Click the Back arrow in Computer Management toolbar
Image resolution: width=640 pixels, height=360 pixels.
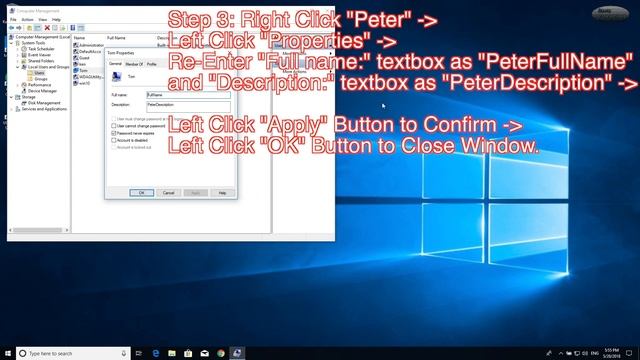pos(11,28)
